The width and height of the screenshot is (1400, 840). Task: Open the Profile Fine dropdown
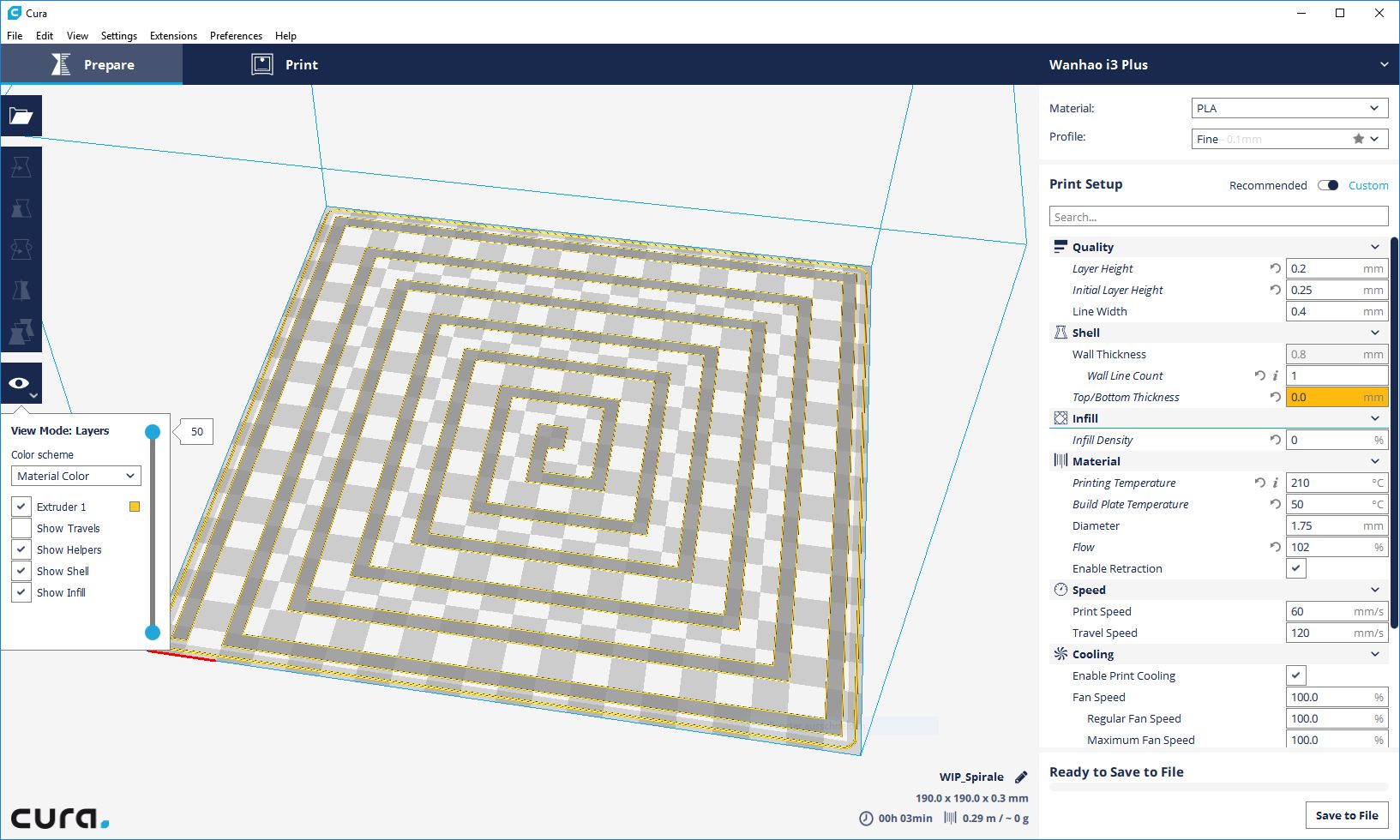[x=1290, y=139]
